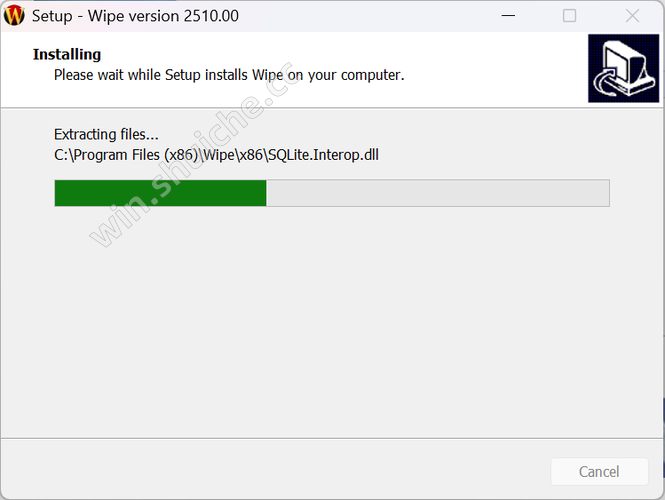Click the disabled maximize button
This screenshot has width=665, height=500.
[569, 16]
